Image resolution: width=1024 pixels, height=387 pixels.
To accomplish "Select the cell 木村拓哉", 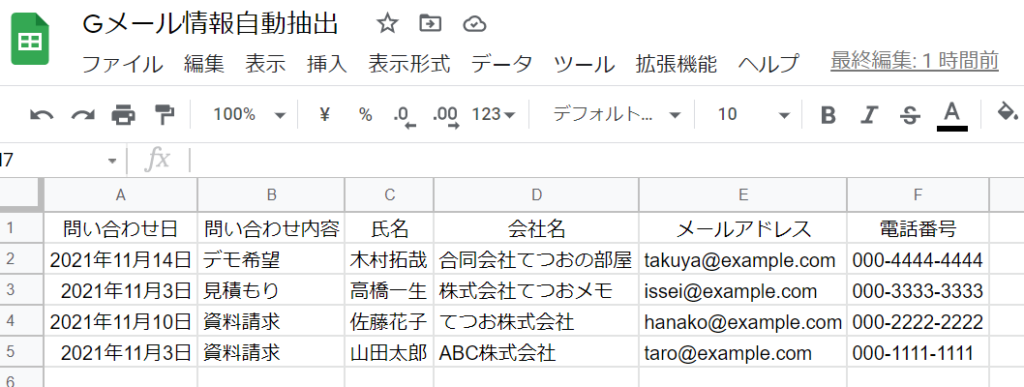I will (x=389, y=260).
